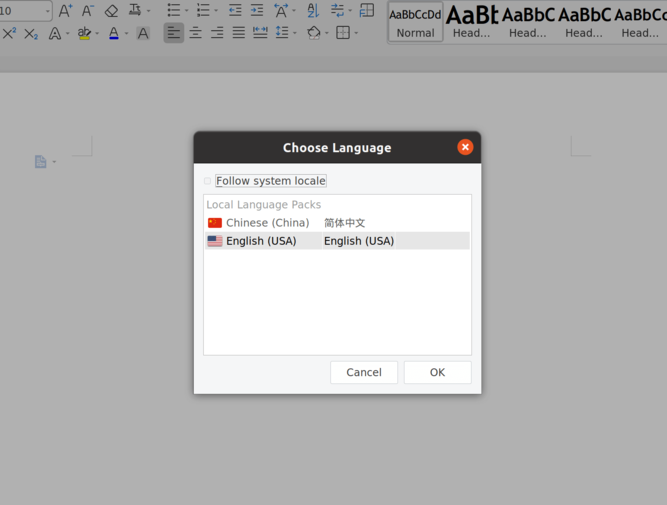Close the Choose Language dialog
This screenshot has width=667, height=505.
click(465, 147)
